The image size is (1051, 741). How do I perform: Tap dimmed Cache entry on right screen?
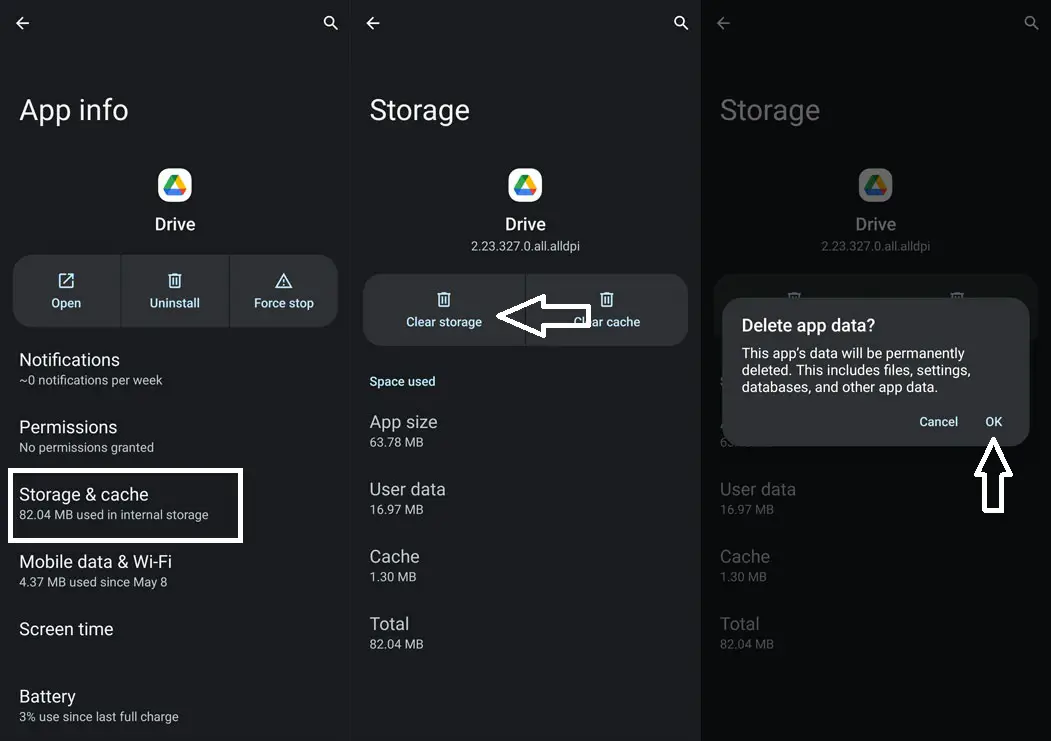point(875,566)
